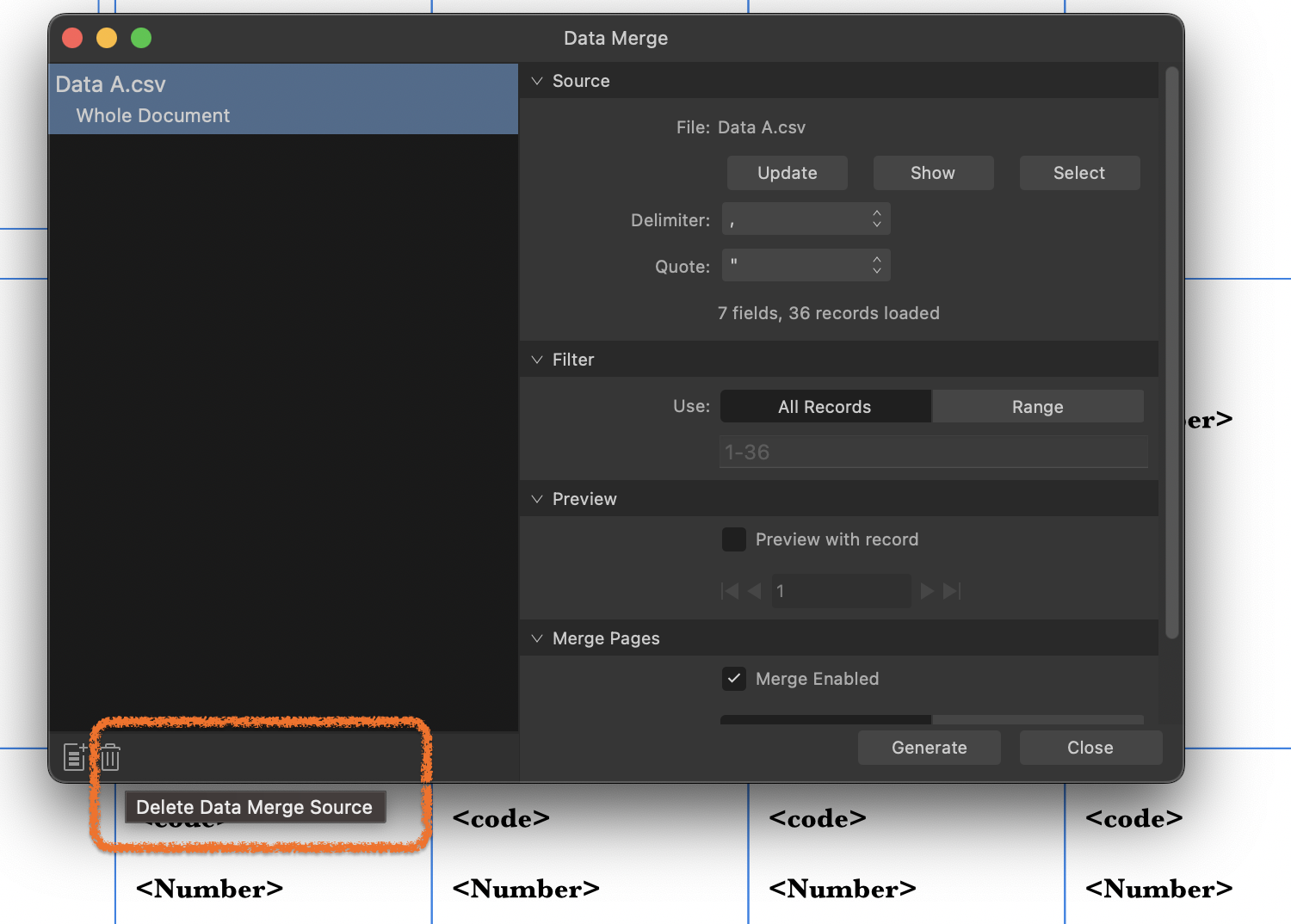
Task: Click the Generate button
Action: coord(930,748)
